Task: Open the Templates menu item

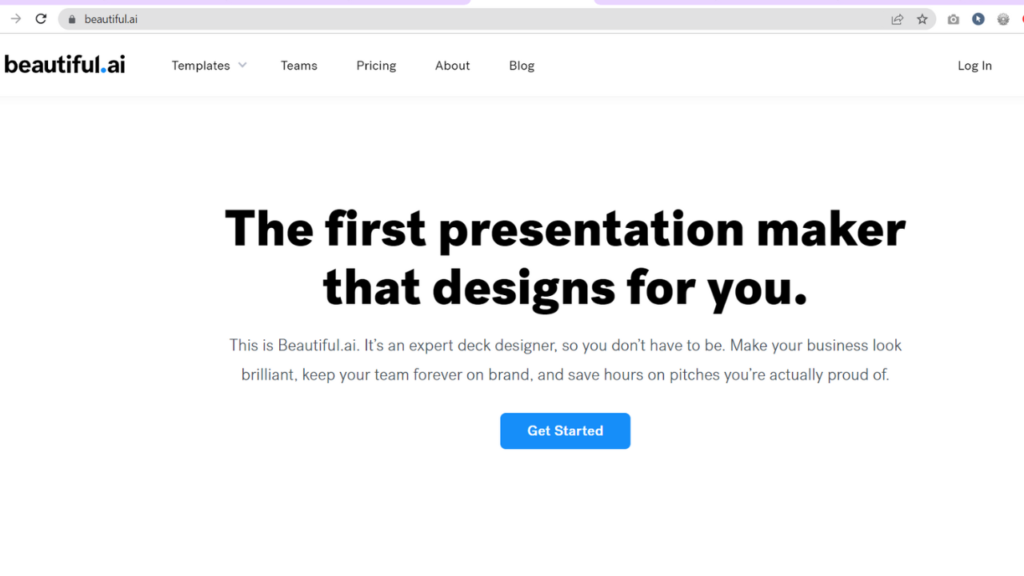Action: (x=200, y=65)
